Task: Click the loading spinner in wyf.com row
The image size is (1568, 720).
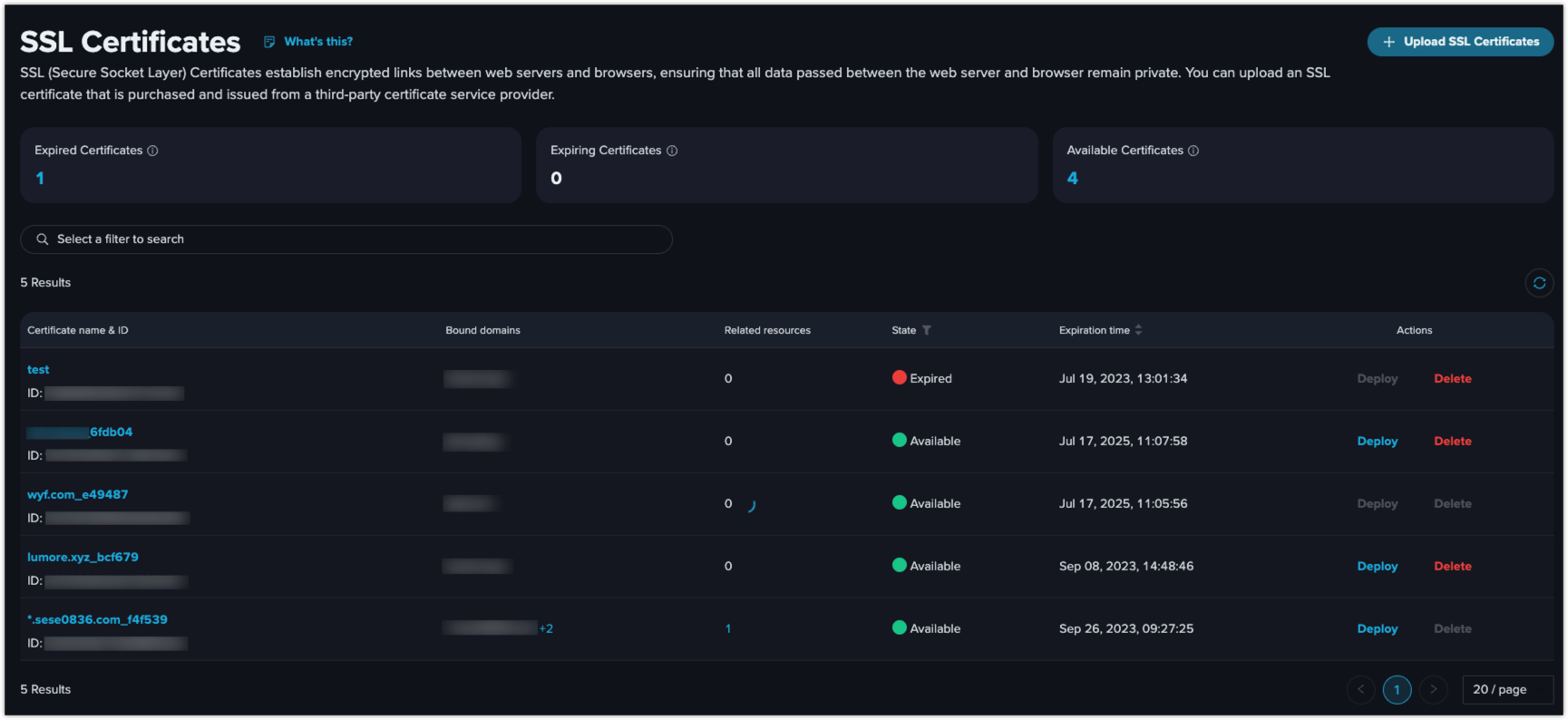Action: click(x=752, y=506)
